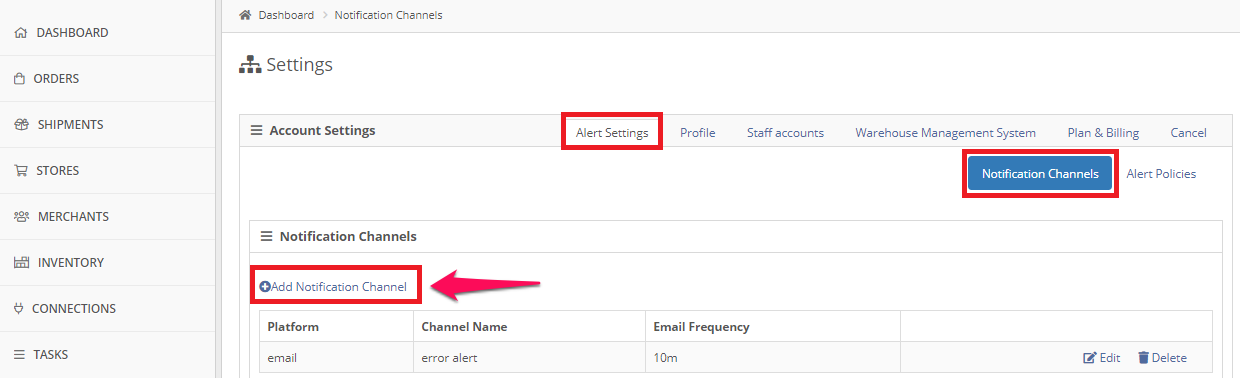Select the Warehouse Management System tab
The width and height of the screenshot is (1240, 378).
click(x=945, y=132)
